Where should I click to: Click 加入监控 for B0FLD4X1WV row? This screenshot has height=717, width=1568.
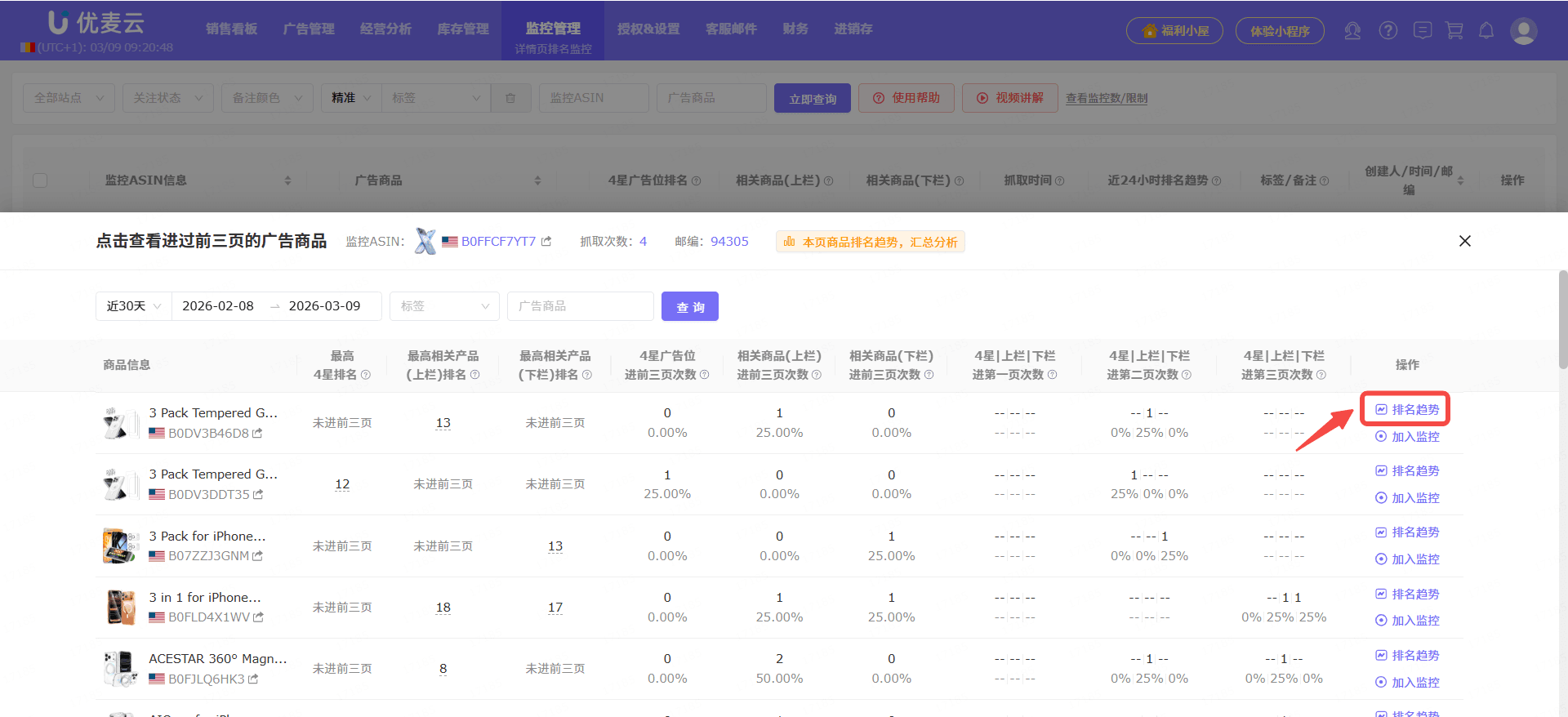(1407, 620)
